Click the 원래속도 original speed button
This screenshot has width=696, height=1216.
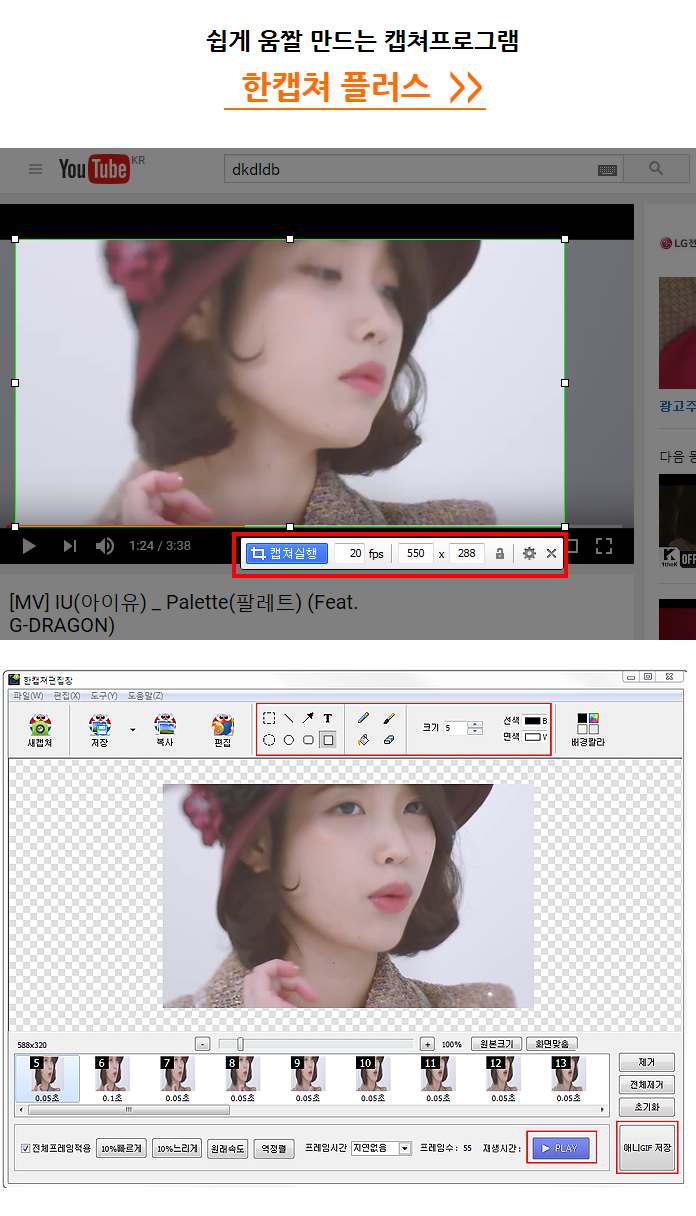tap(228, 1148)
